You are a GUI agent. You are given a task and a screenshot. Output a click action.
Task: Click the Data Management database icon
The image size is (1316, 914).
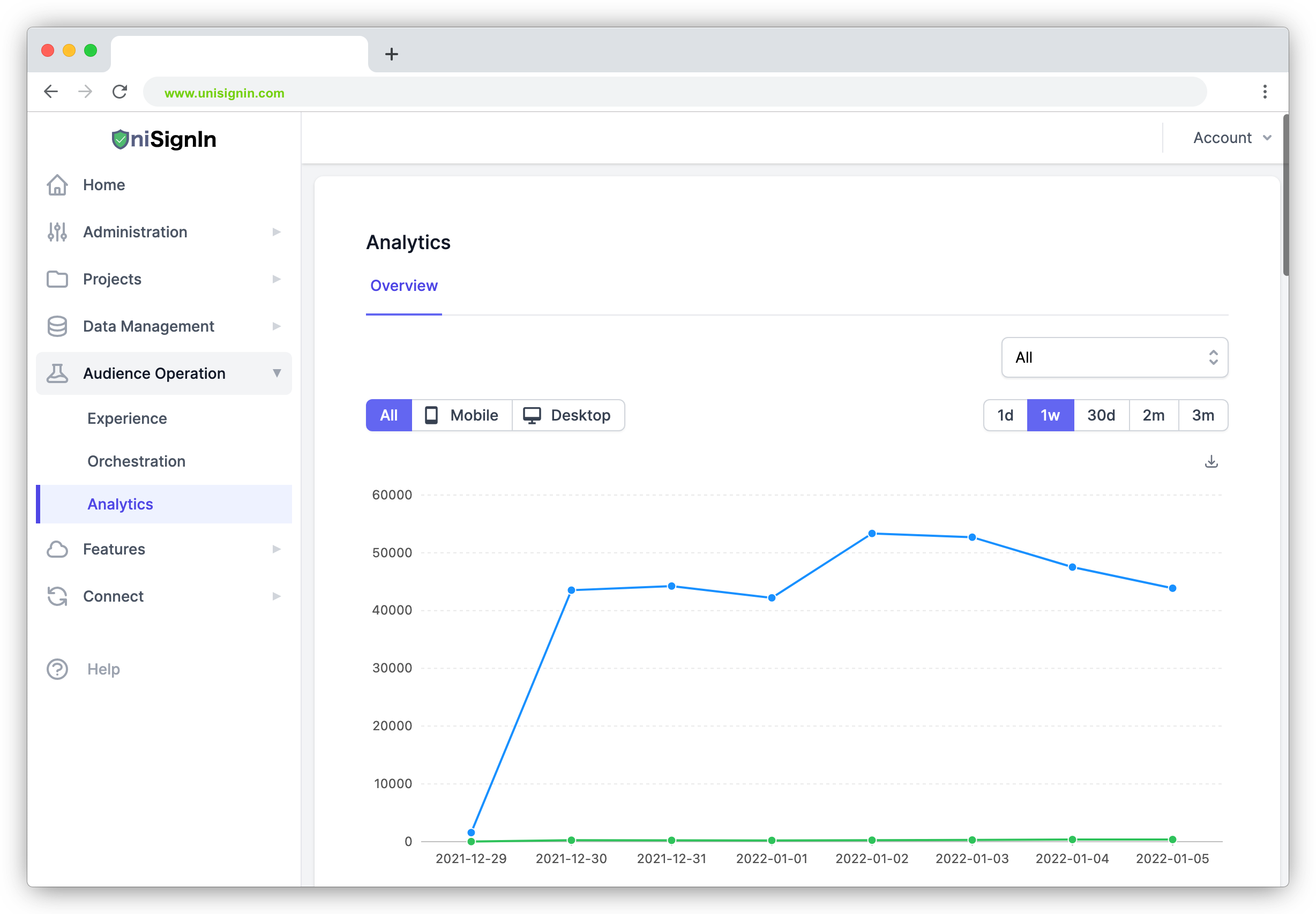[x=57, y=326]
